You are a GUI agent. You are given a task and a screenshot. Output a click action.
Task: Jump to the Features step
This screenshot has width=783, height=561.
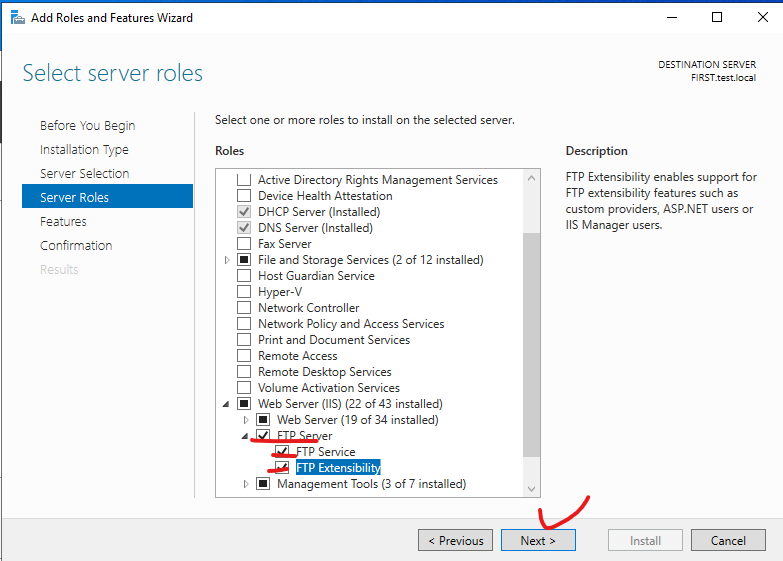[x=63, y=221]
